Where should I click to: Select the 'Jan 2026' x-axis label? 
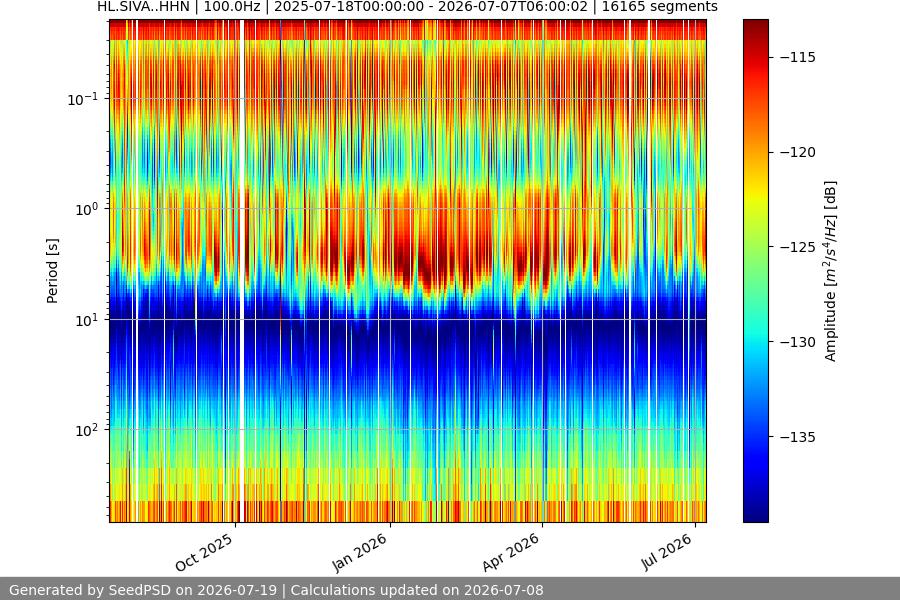[360, 553]
